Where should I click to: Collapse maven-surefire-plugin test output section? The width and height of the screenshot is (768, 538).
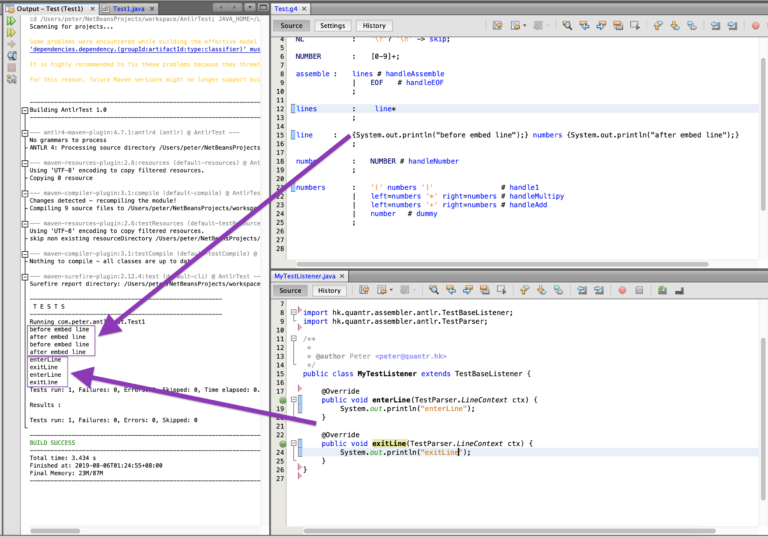coord(24,277)
